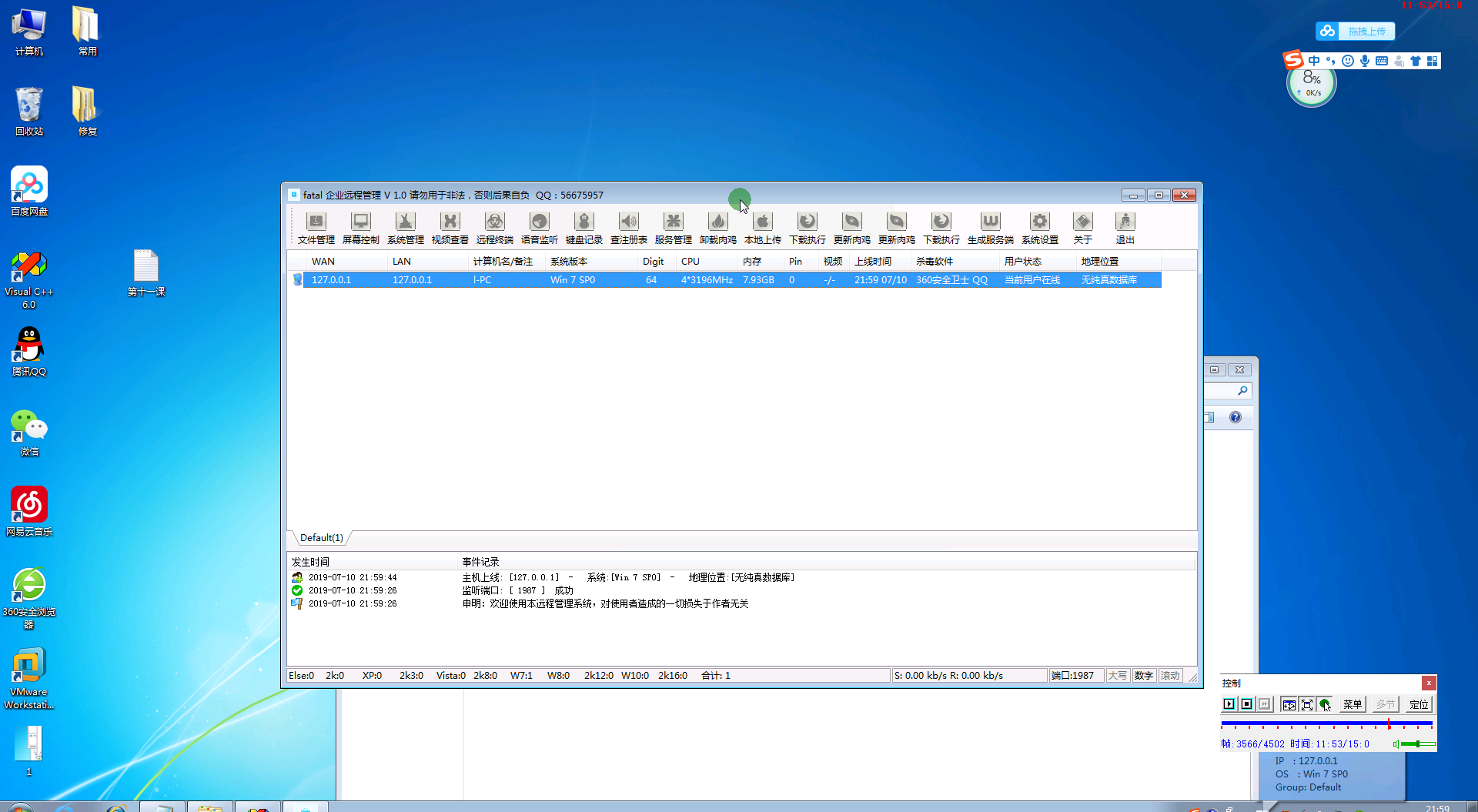
Task: Mute with the green speaker icon
Action: click(1396, 744)
